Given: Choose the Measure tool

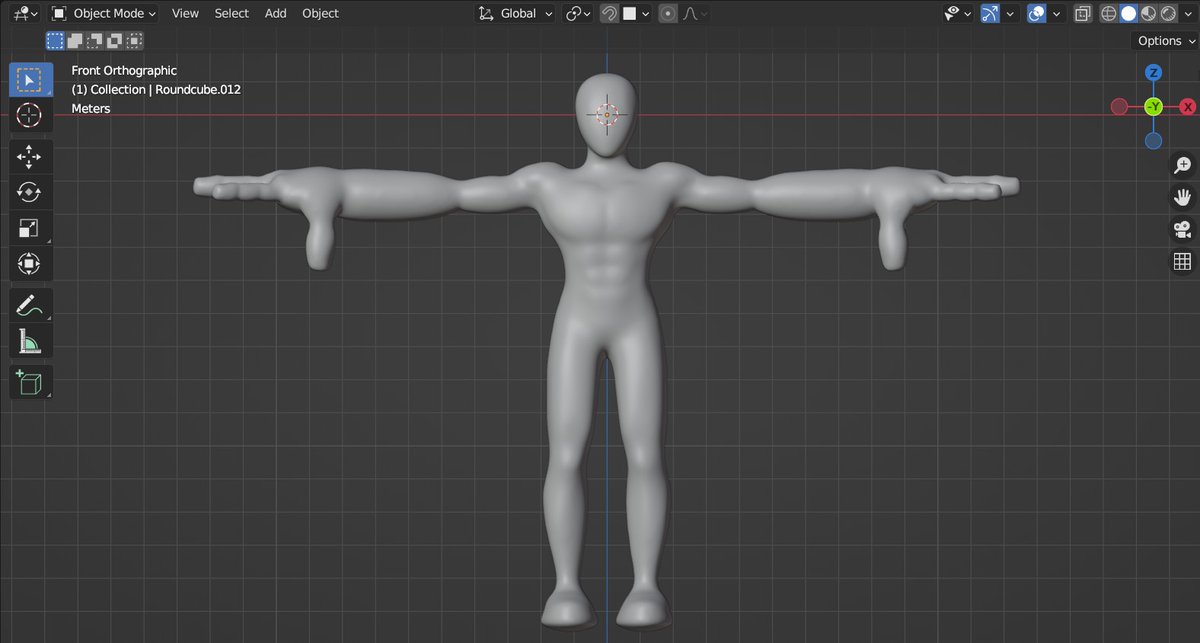Looking at the screenshot, I should point(30,341).
